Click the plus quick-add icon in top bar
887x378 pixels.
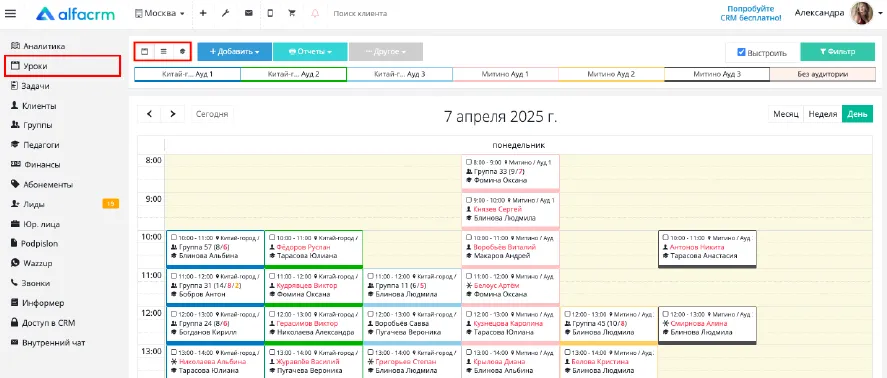pyautogui.click(x=203, y=13)
